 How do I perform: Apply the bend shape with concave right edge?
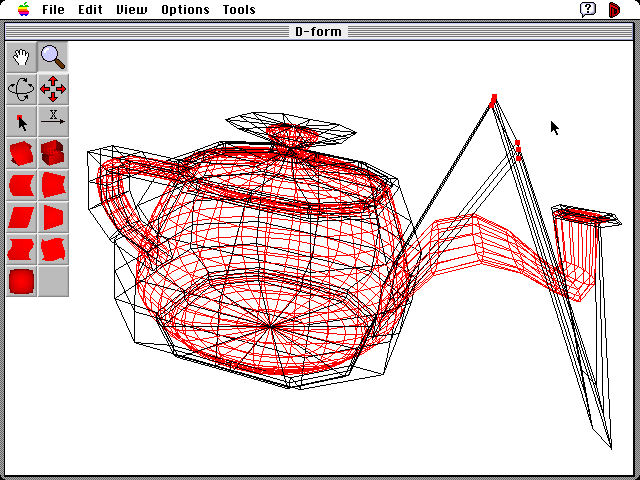(21, 185)
